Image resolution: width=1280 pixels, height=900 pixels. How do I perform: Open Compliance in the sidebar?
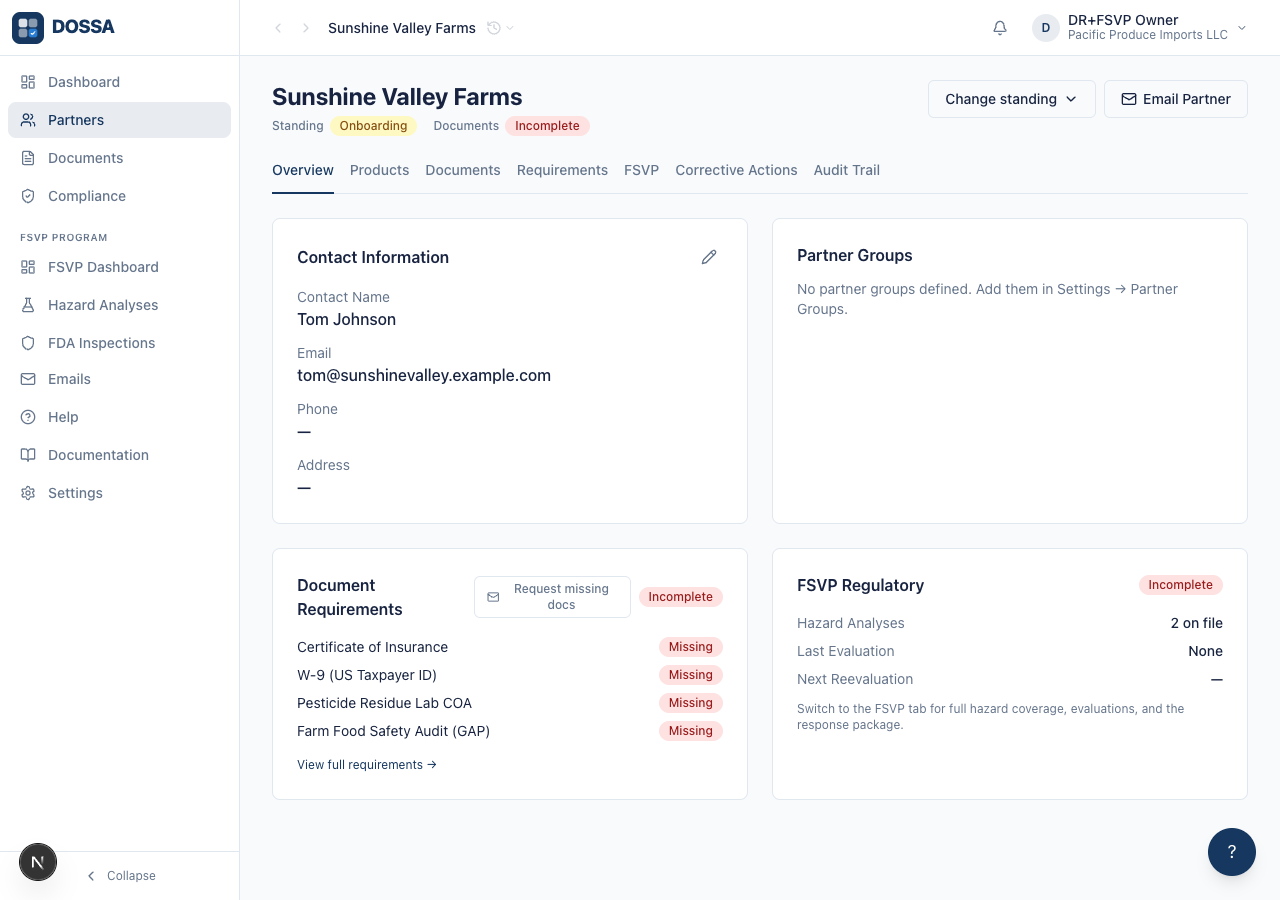click(x=119, y=196)
